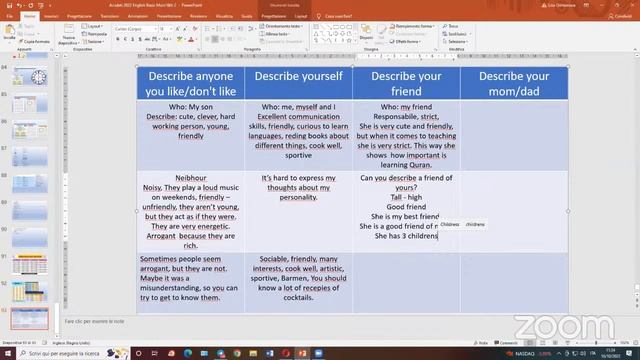
Task: Click the Windows Start button
Action: pos(8,353)
